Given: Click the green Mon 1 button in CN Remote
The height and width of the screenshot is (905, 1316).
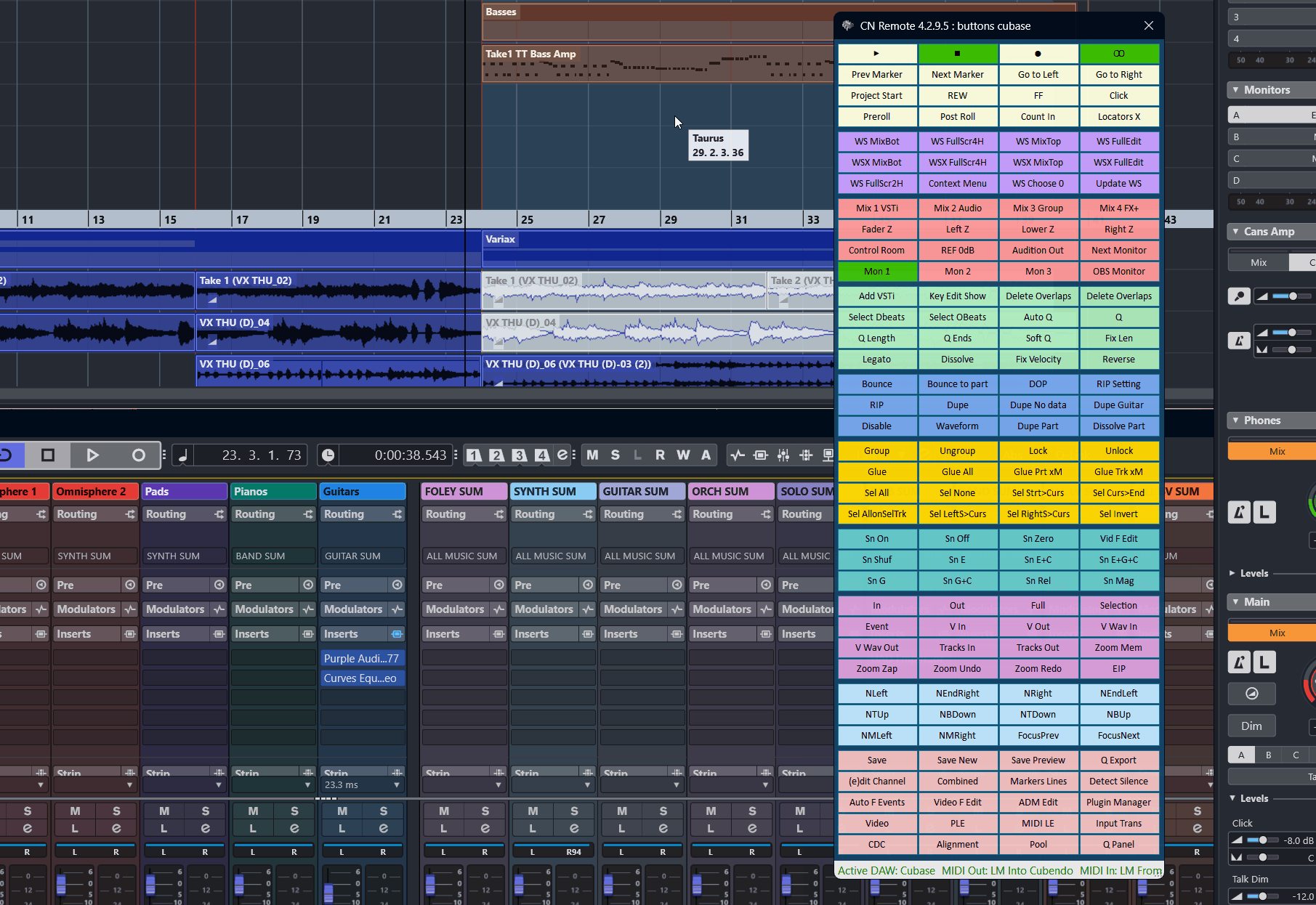Looking at the screenshot, I should [877, 272].
